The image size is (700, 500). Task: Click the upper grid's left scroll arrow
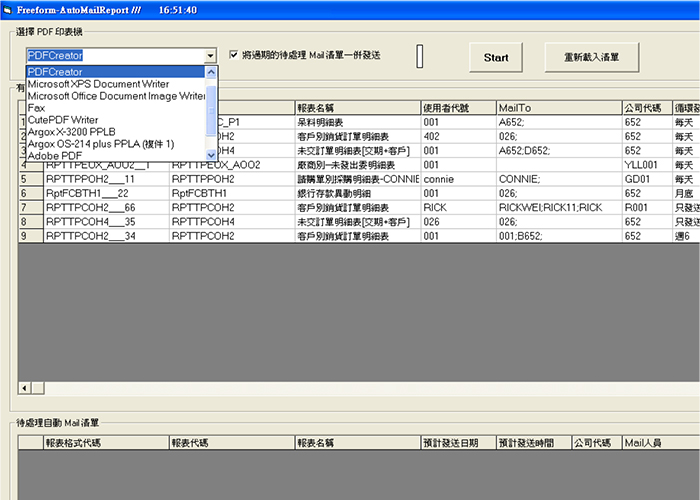click(x=25, y=388)
